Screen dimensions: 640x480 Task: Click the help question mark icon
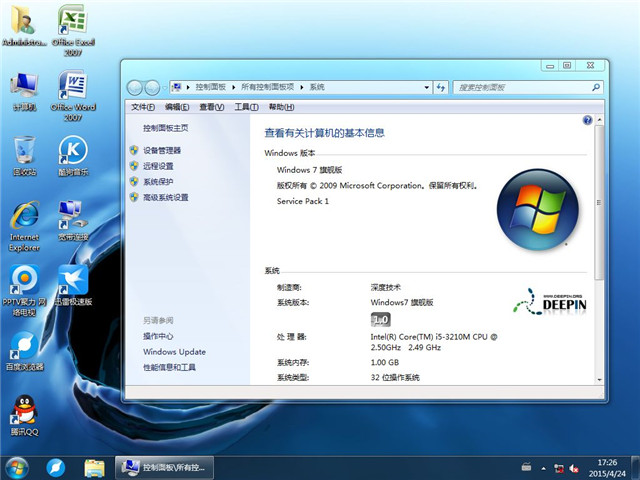tap(587, 120)
